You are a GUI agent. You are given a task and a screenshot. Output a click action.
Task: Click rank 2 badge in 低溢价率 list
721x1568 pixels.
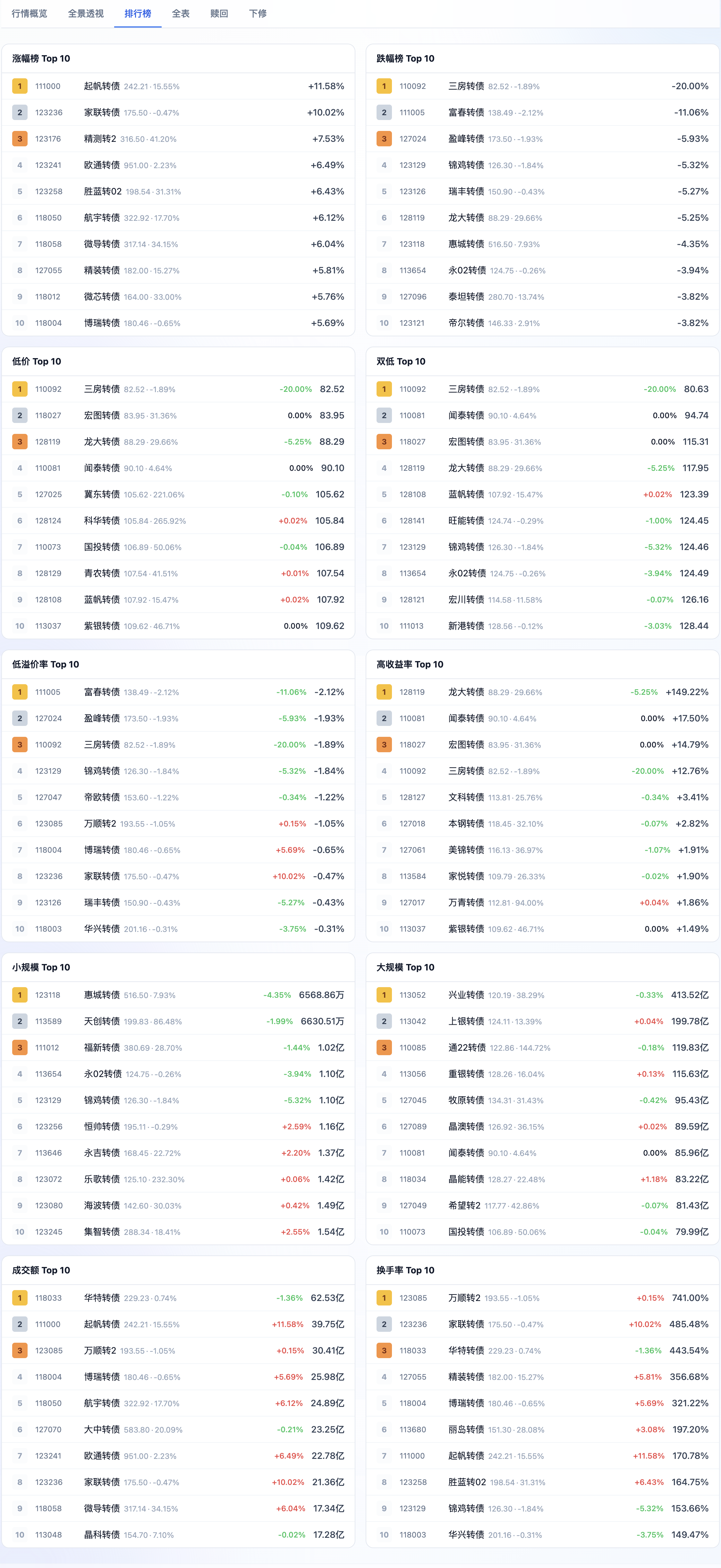tap(20, 718)
